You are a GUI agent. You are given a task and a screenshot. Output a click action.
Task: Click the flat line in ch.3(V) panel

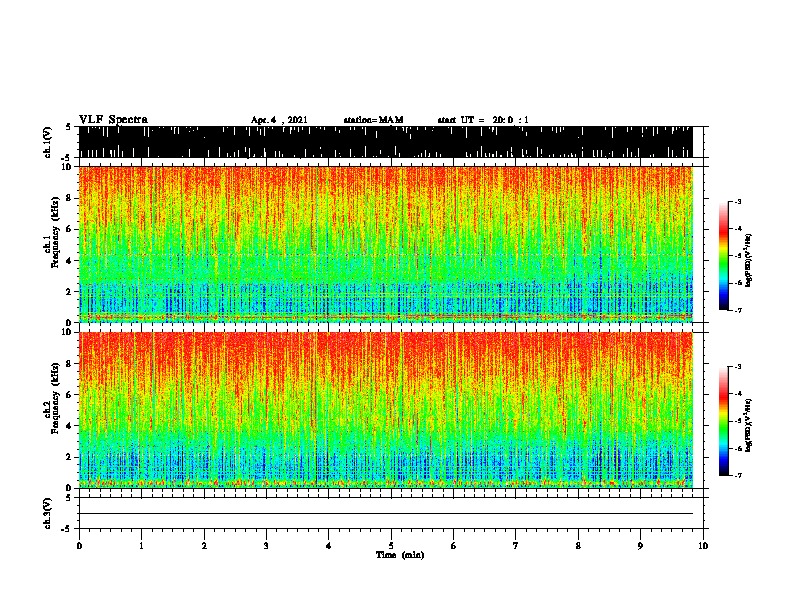point(385,514)
